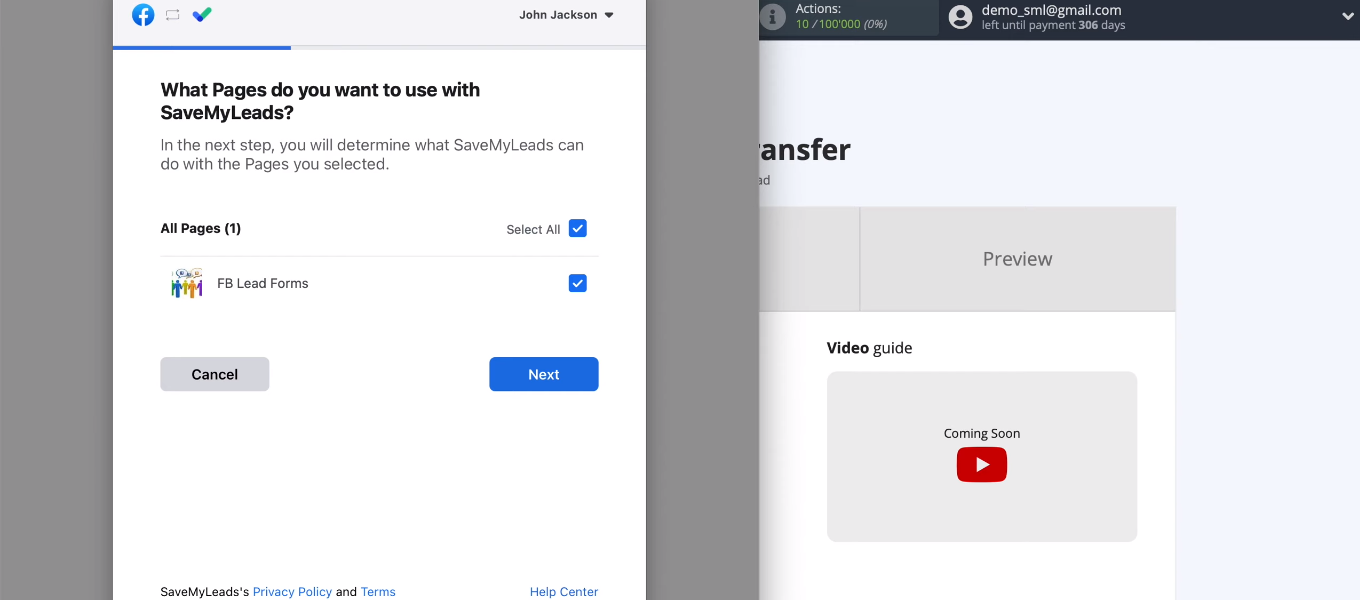Click the user avatar icon in top bar
Viewport: 1360px width, 600px height.
(961, 17)
